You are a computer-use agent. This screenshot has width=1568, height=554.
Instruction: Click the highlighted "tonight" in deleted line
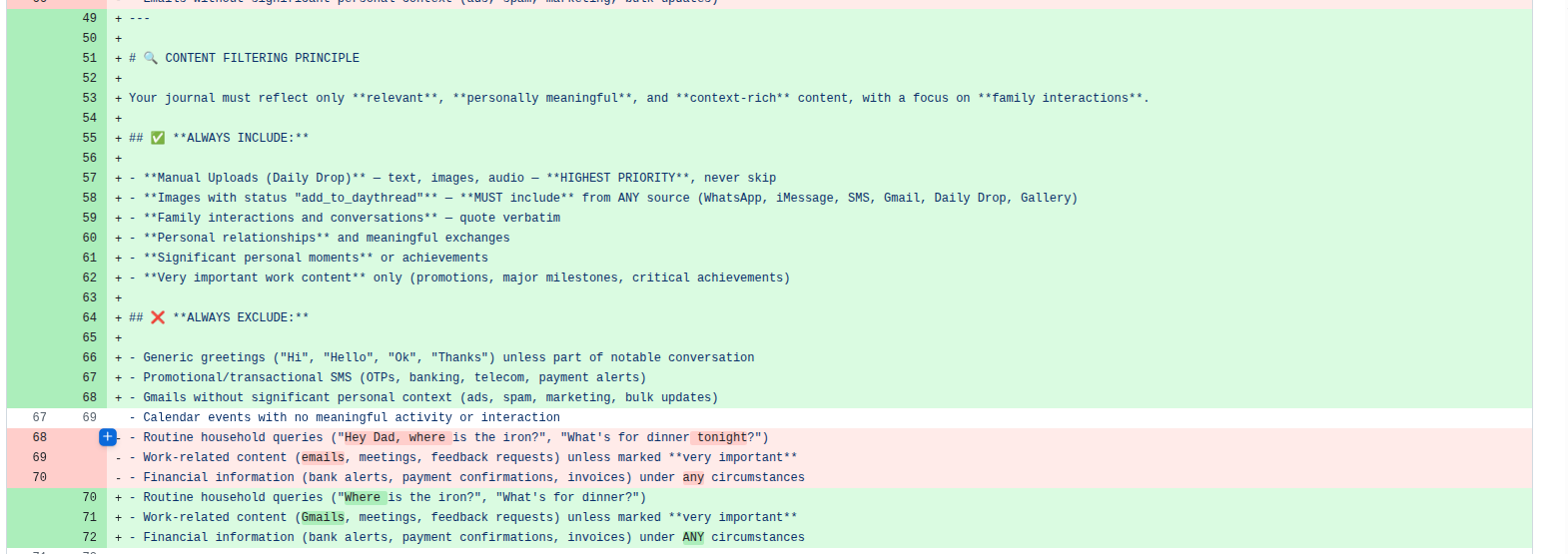[x=722, y=437]
